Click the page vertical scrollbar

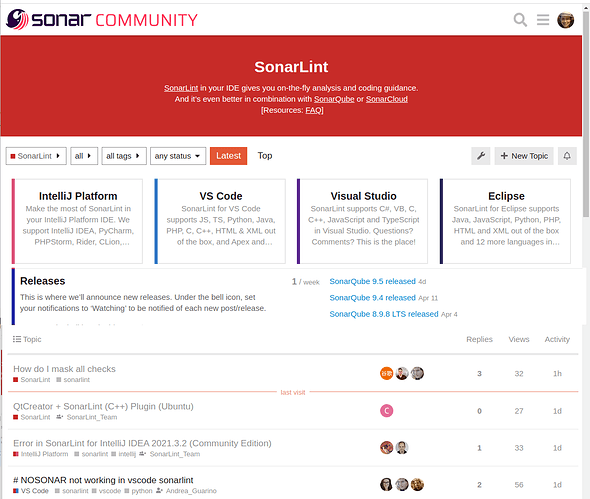point(586,113)
